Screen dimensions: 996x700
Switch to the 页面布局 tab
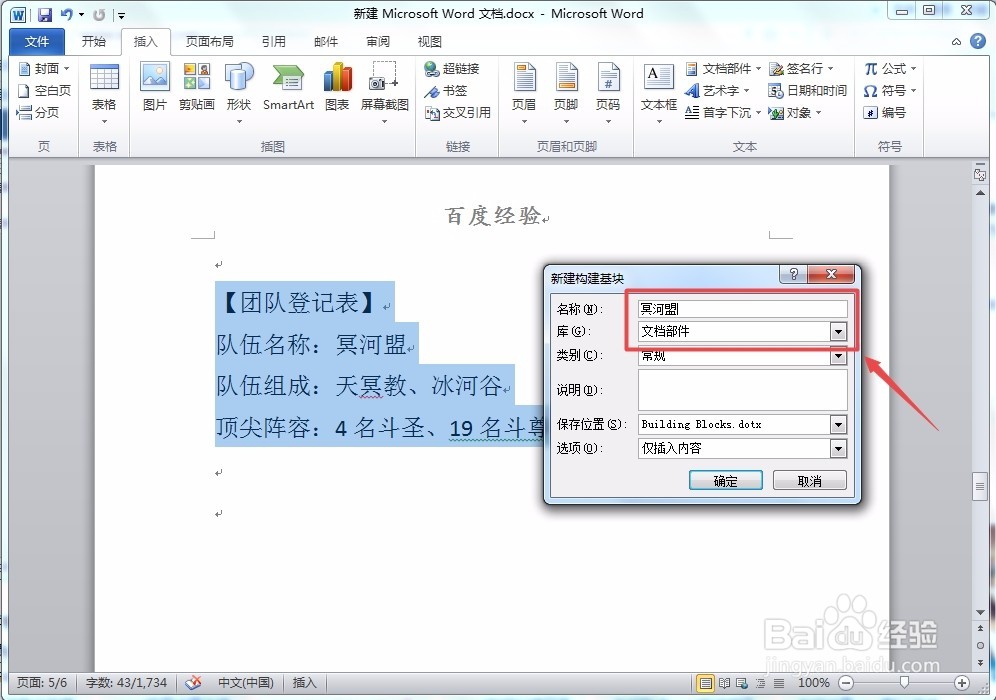coord(210,41)
